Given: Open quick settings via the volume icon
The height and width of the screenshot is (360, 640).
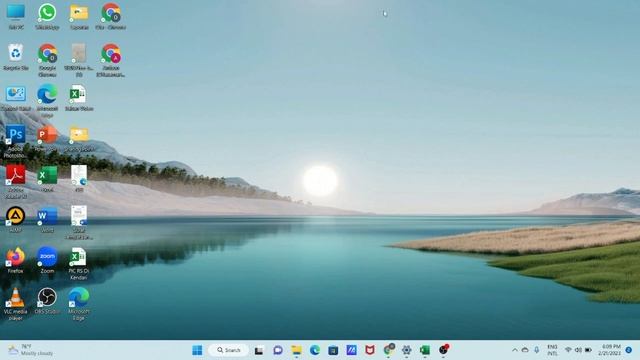Looking at the screenshot, I should coord(578,350).
